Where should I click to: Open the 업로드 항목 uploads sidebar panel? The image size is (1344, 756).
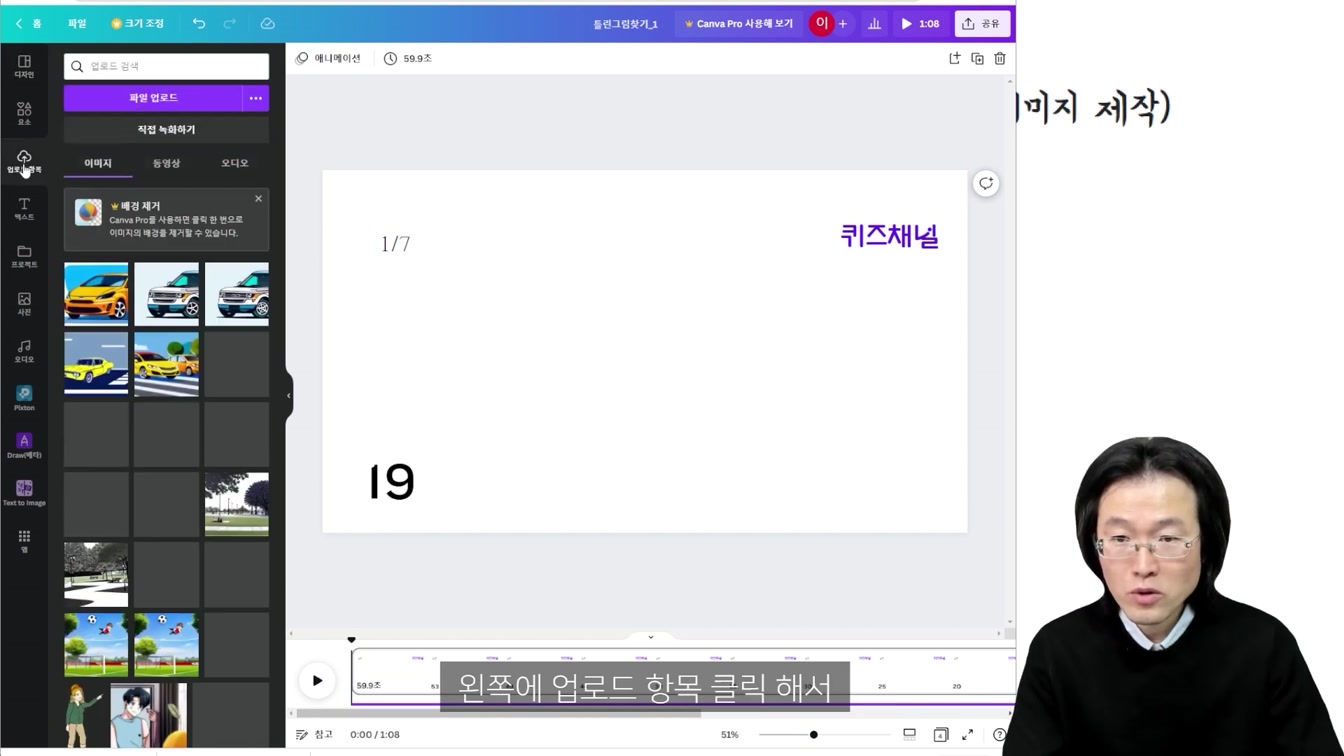tap(24, 161)
